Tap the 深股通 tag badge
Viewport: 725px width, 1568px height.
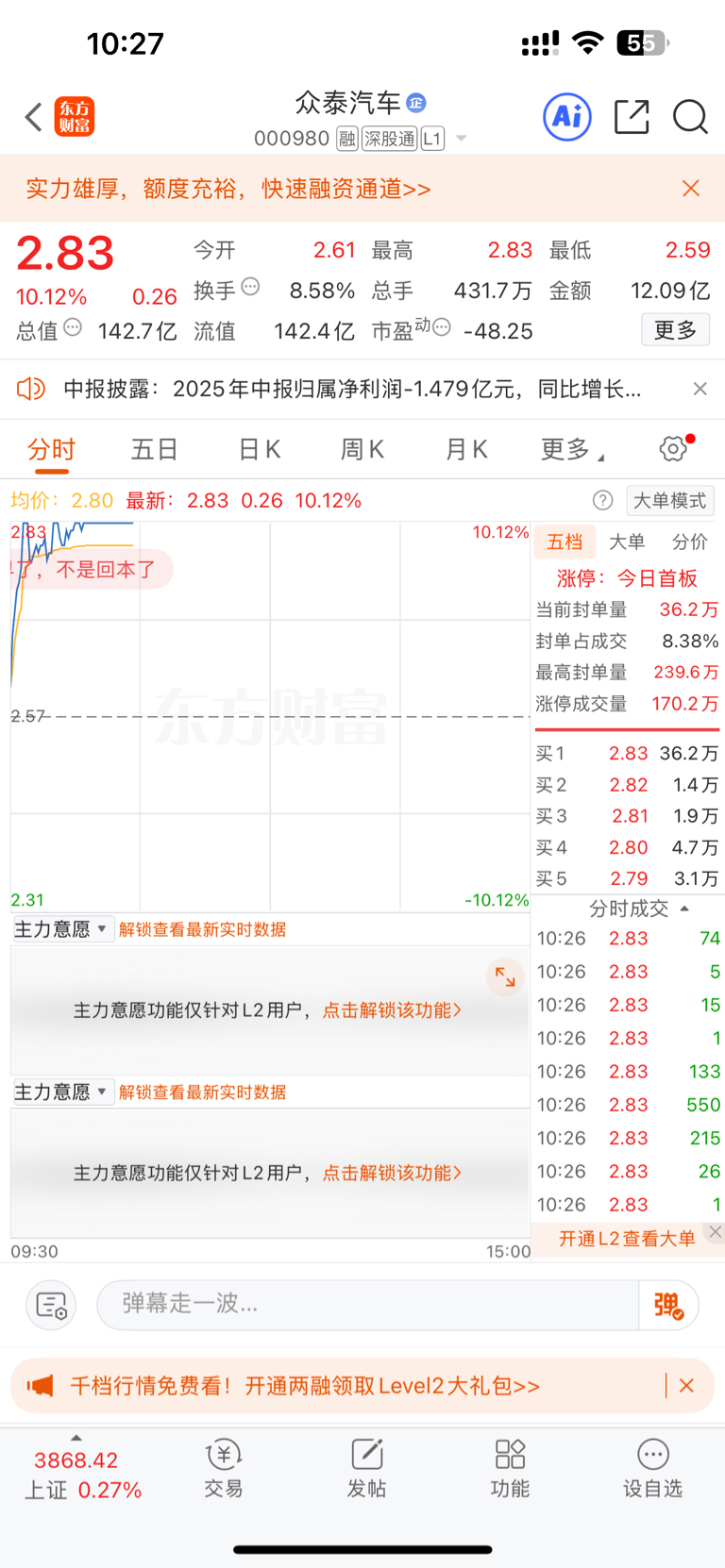[x=390, y=140]
